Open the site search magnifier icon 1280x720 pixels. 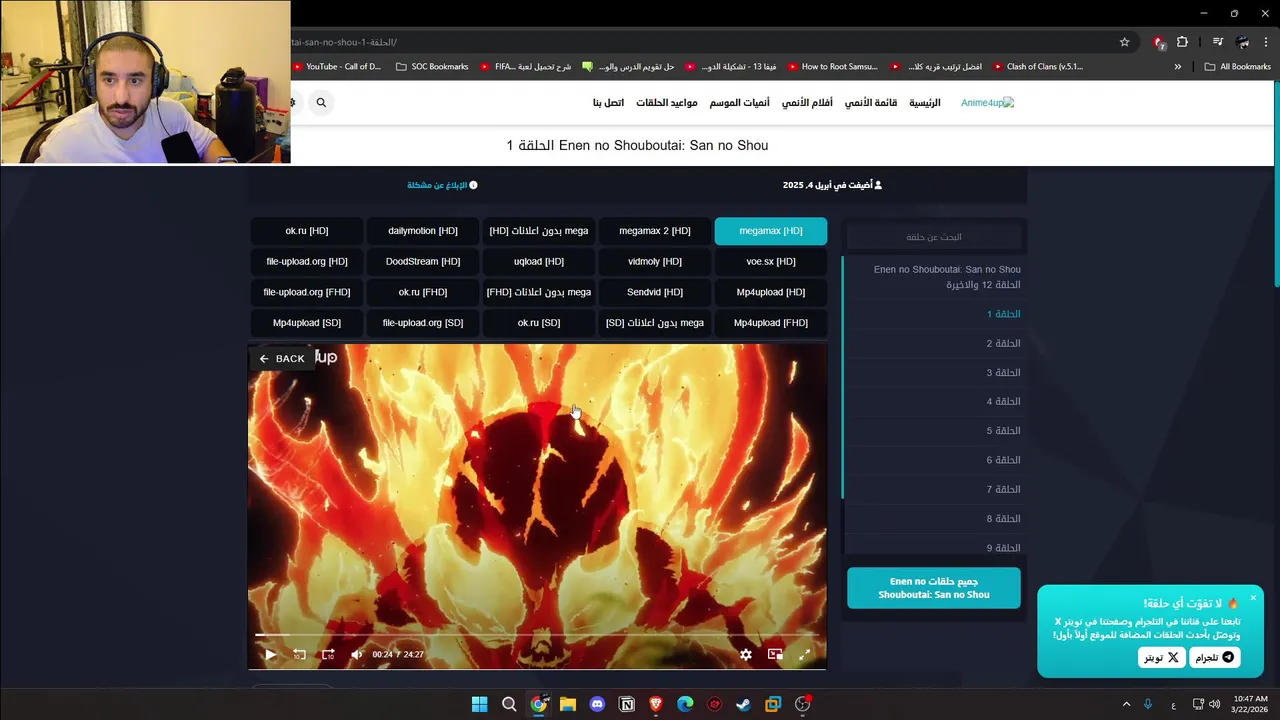pos(321,102)
